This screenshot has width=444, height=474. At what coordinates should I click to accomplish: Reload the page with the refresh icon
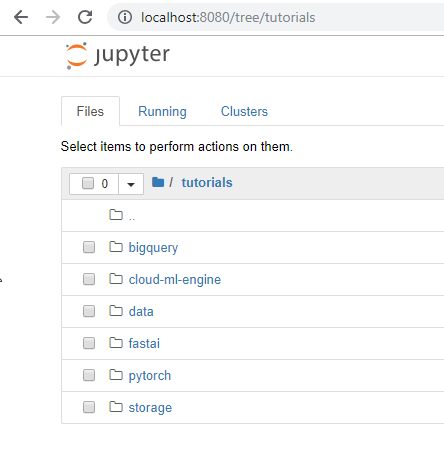pyautogui.click(x=85, y=17)
